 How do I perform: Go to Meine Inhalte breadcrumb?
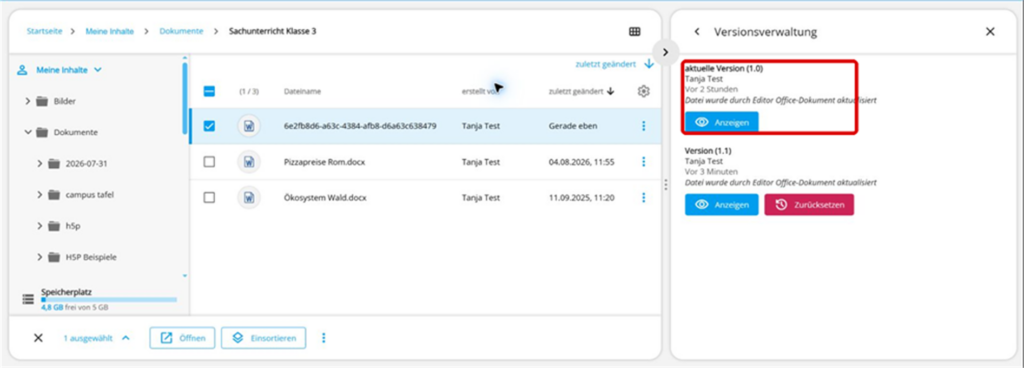tap(110, 31)
